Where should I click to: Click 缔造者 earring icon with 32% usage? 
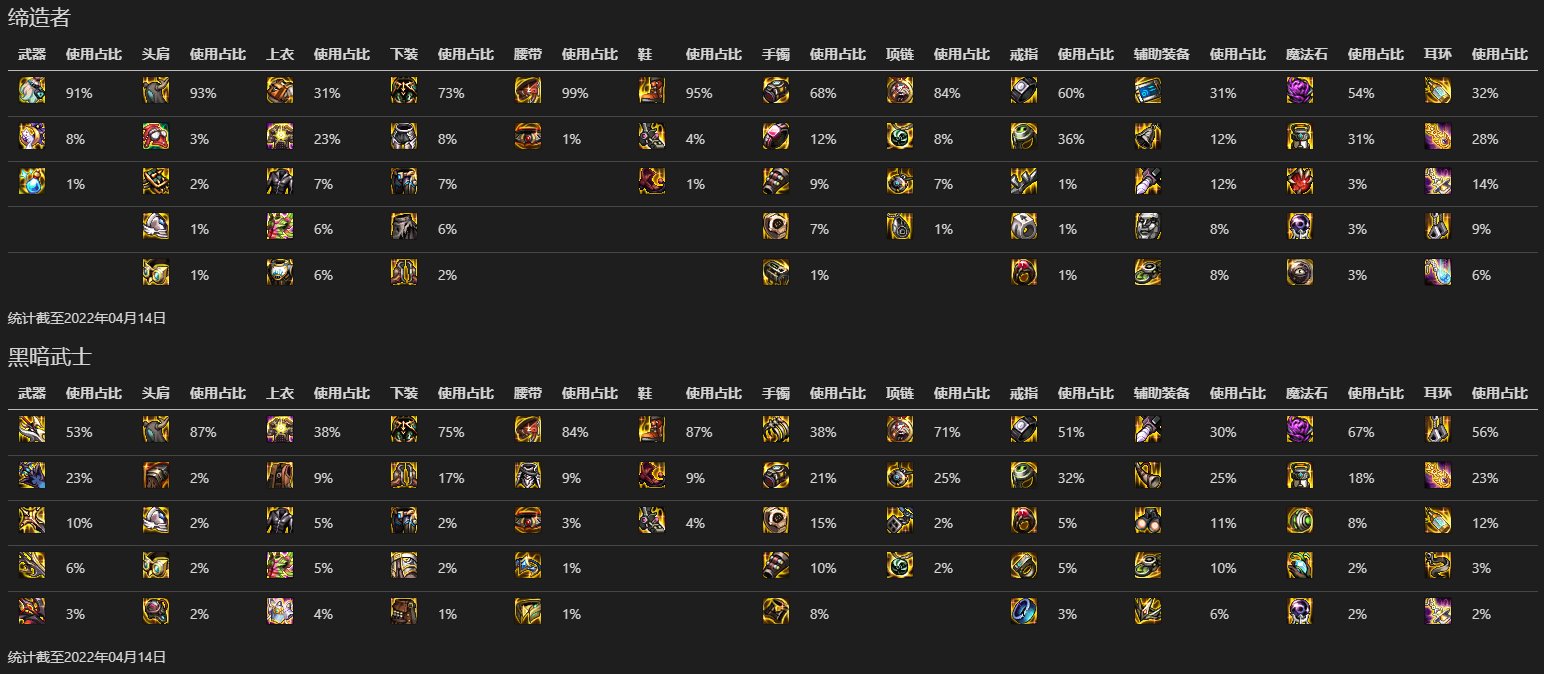(x=1438, y=91)
